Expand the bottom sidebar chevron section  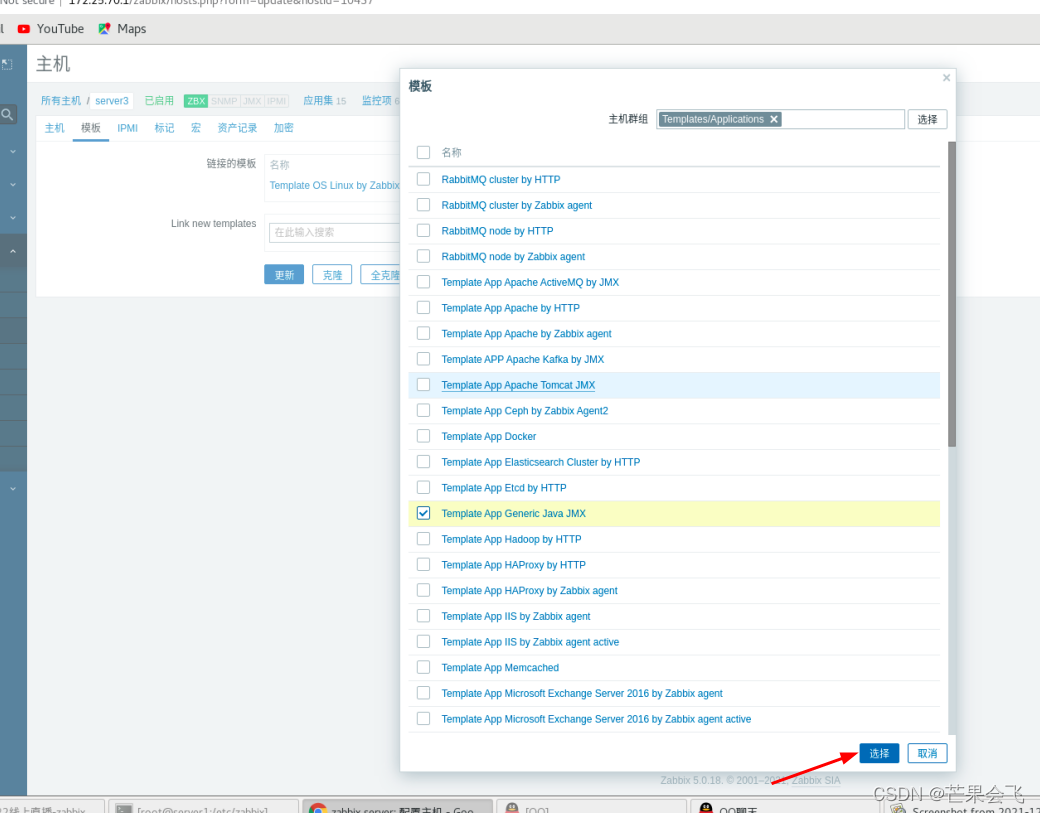coord(13,489)
